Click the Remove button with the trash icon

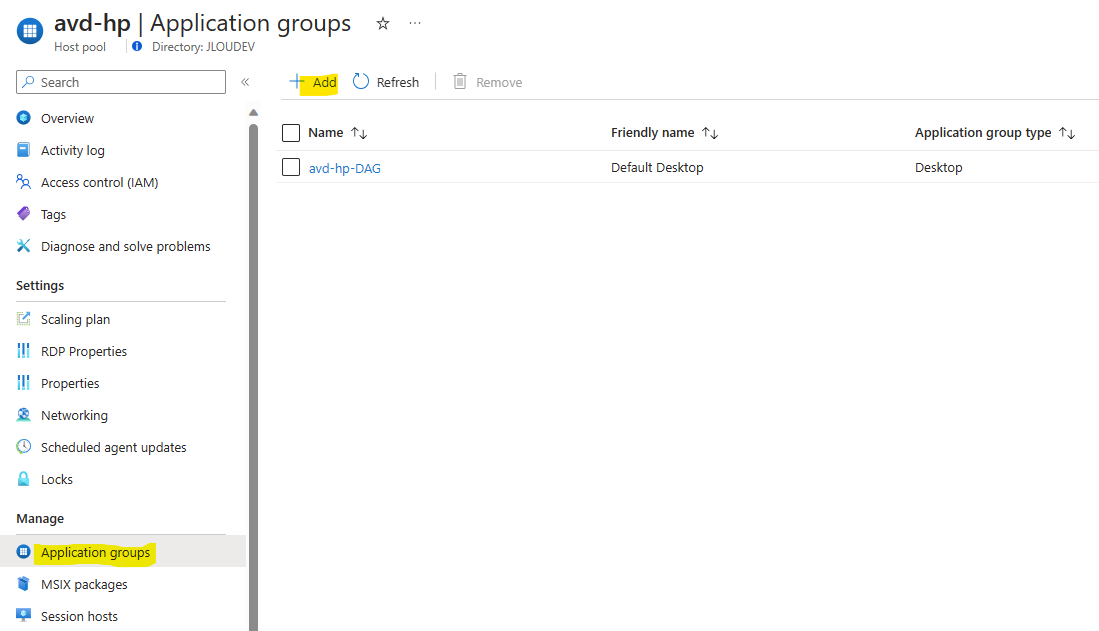(487, 82)
